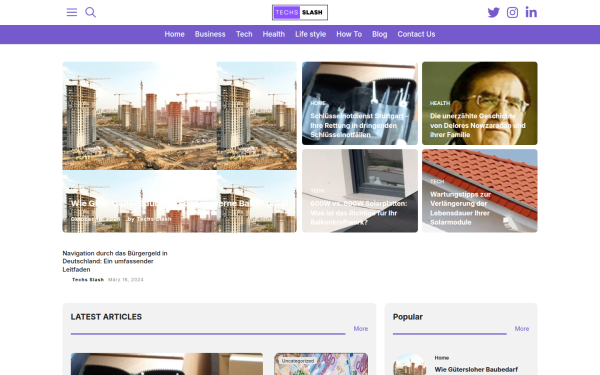The height and width of the screenshot is (375, 600).
Task: Click the Popular heading
Action: click(x=408, y=317)
